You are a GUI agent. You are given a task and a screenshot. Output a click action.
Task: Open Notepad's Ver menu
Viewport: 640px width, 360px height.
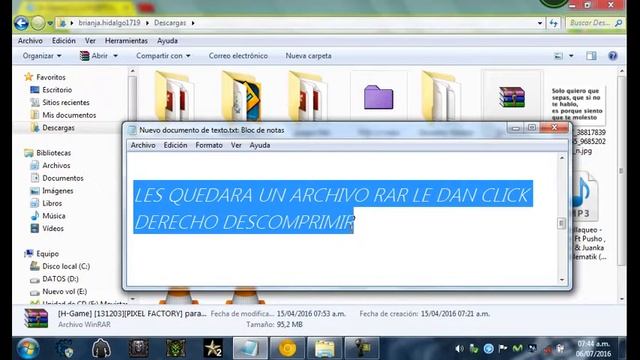tap(236, 145)
